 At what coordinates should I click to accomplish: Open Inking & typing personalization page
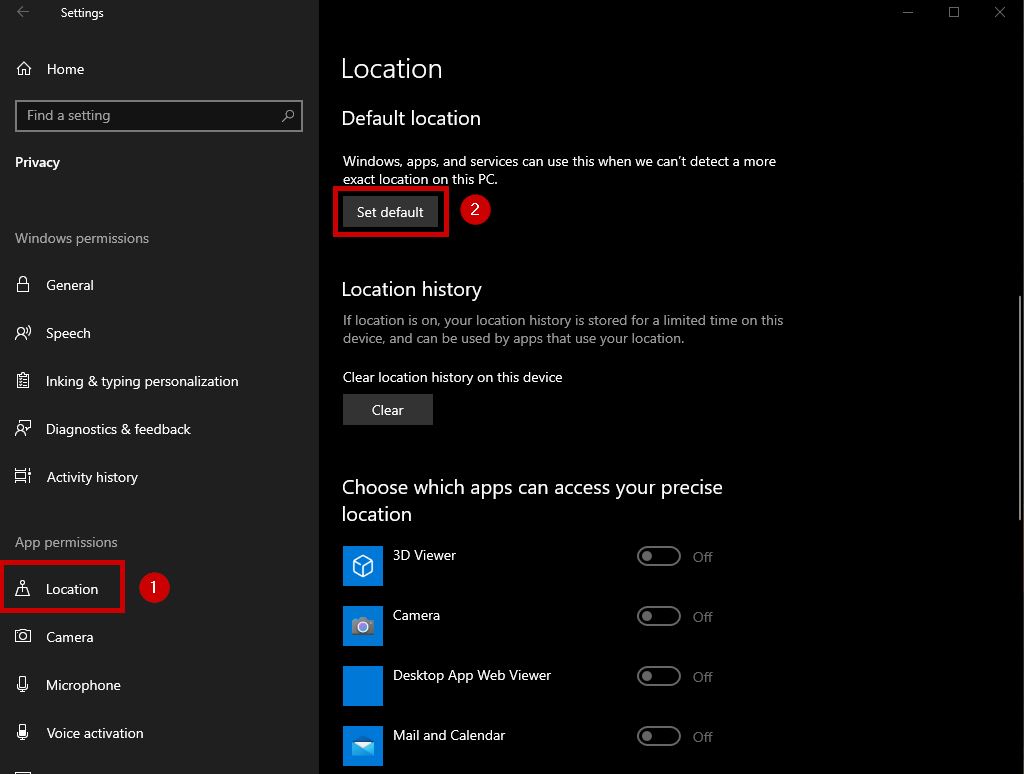[142, 381]
